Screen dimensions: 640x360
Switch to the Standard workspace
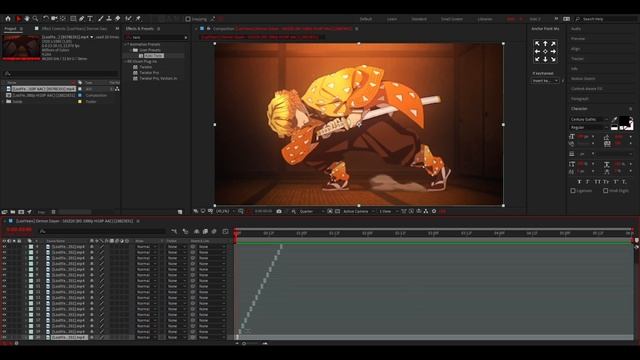click(419, 19)
